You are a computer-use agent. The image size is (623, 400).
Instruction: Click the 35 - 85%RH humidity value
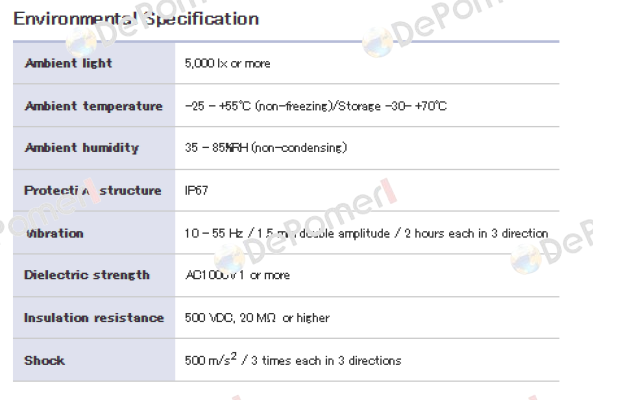[266, 148]
